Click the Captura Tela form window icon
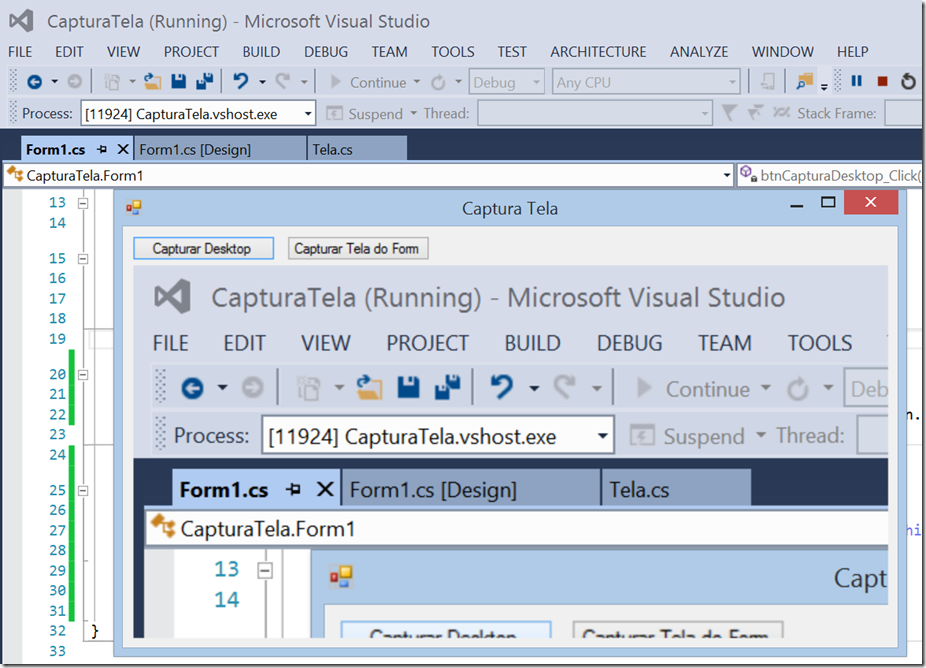This screenshot has width=926, height=668. click(x=133, y=207)
